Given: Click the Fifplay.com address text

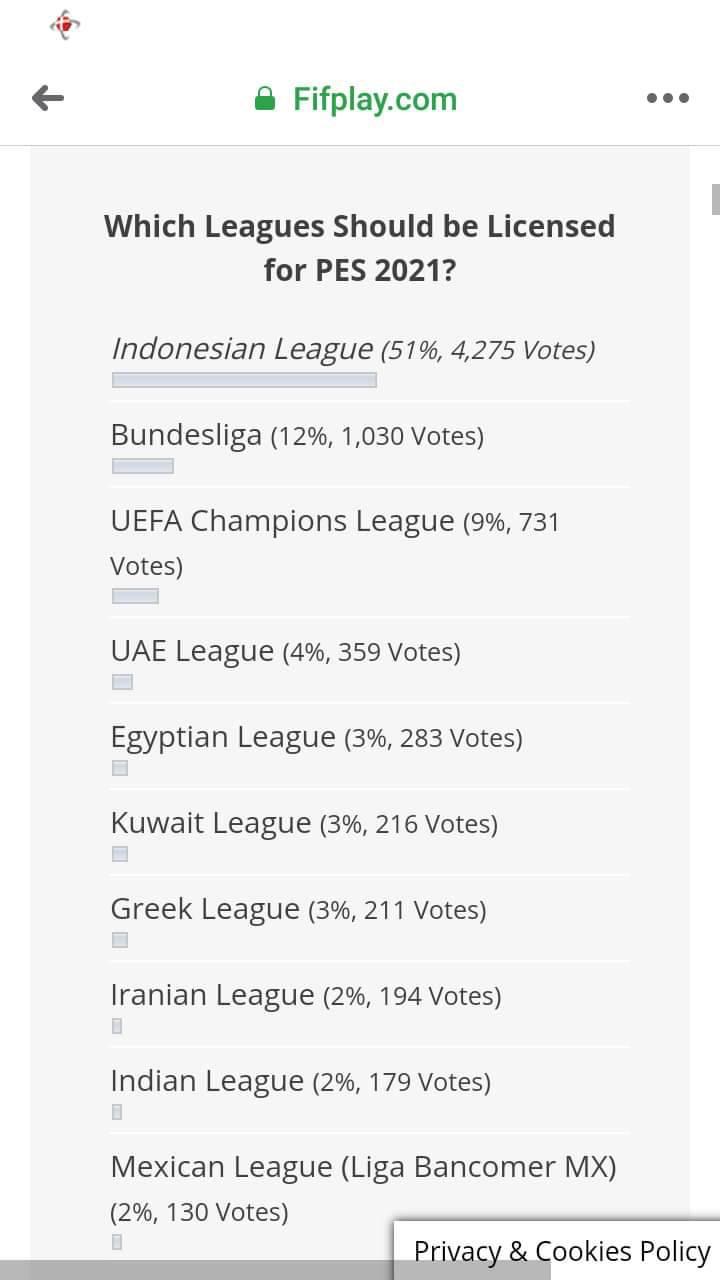Looking at the screenshot, I should 375,99.
